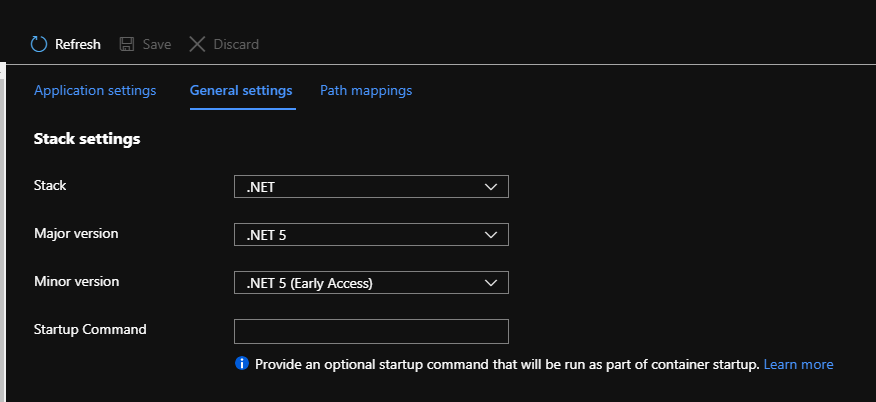Click the Stack settings heading
Image resolution: width=876 pixels, height=402 pixels.
coord(87,139)
